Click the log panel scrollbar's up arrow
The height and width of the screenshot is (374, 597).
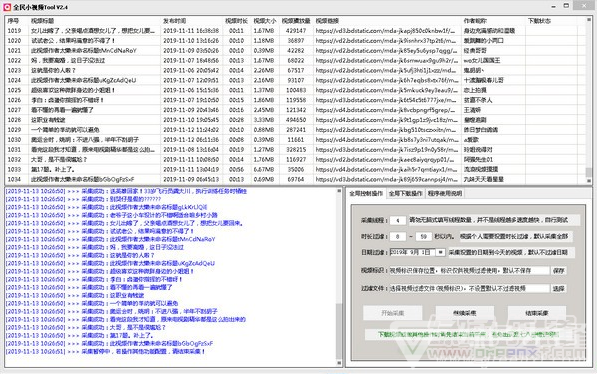338,190
